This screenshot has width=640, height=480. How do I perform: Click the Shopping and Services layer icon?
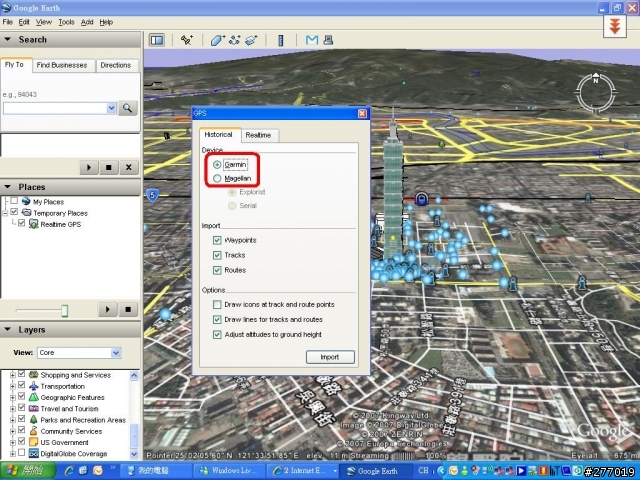33,375
